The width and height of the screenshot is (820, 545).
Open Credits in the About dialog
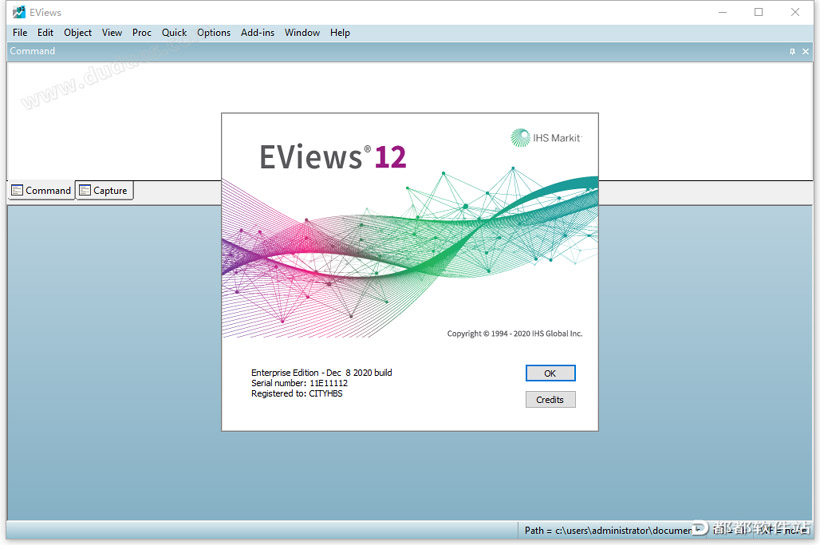(x=550, y=400)
